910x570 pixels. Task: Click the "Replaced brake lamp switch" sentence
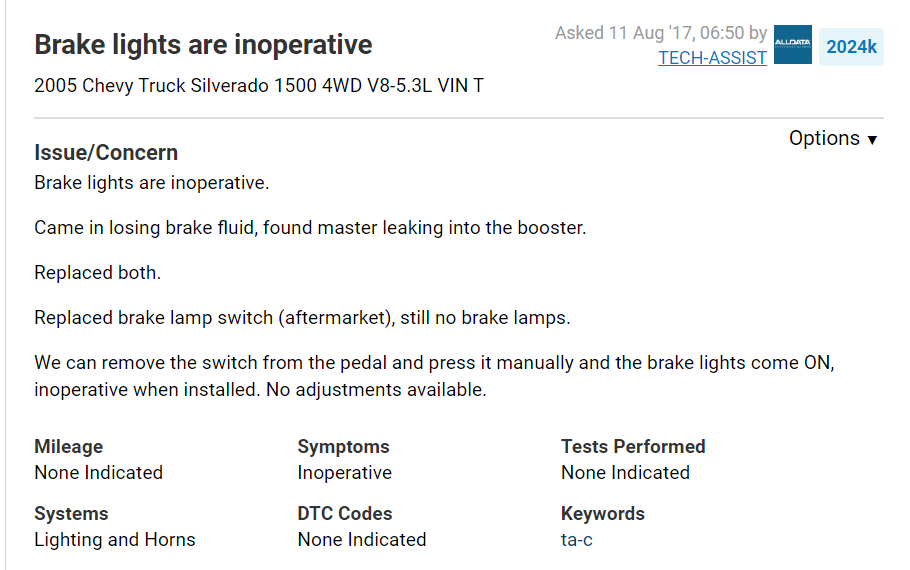(x=302, y=318)
